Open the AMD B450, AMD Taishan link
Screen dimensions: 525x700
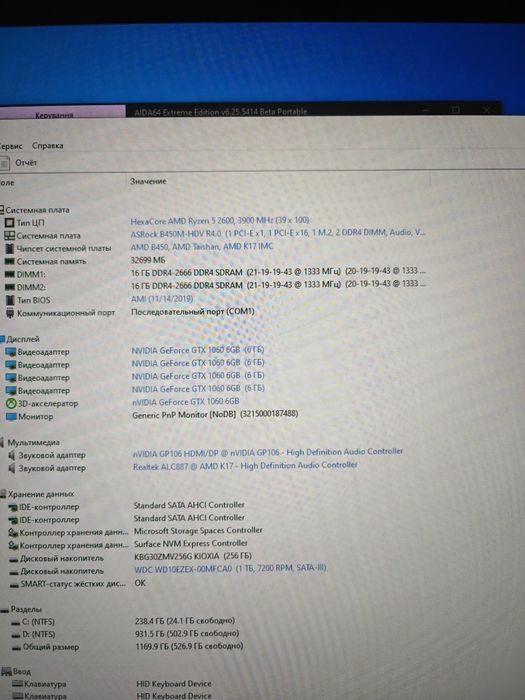202,246
